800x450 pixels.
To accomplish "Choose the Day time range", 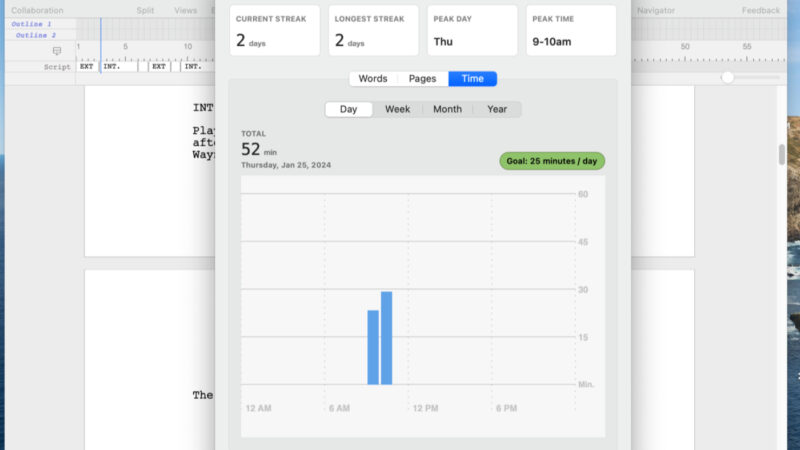I will (348, 109).
